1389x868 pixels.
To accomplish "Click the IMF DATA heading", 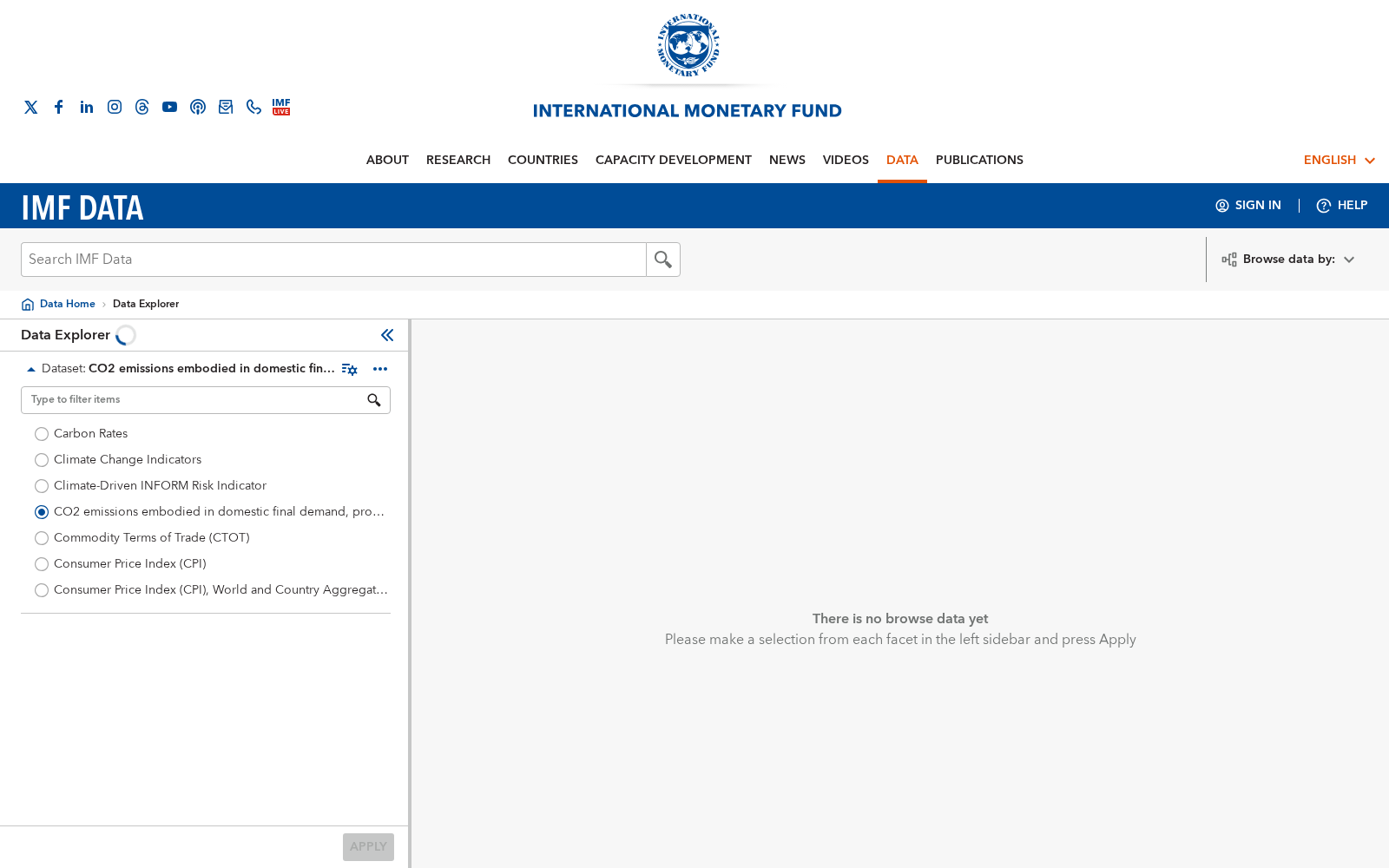I will (82, 208).
